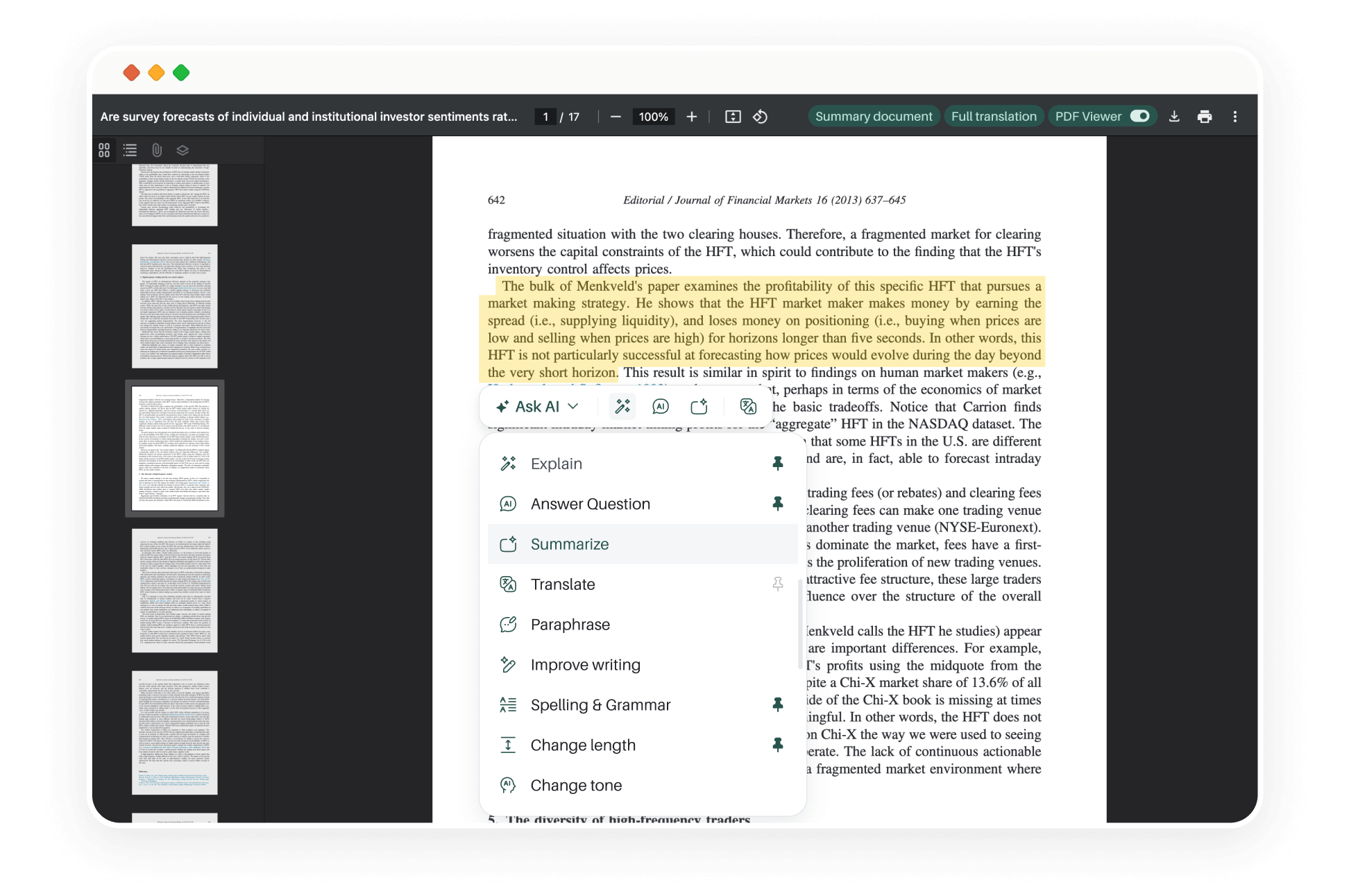The height and width of the screenshot is (896, 1349).
Task: Click the zoom percentage field
Action: coord(653,117)
